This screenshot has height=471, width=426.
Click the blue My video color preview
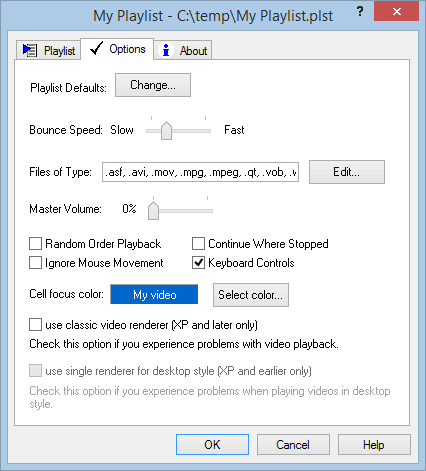point(154,294)
